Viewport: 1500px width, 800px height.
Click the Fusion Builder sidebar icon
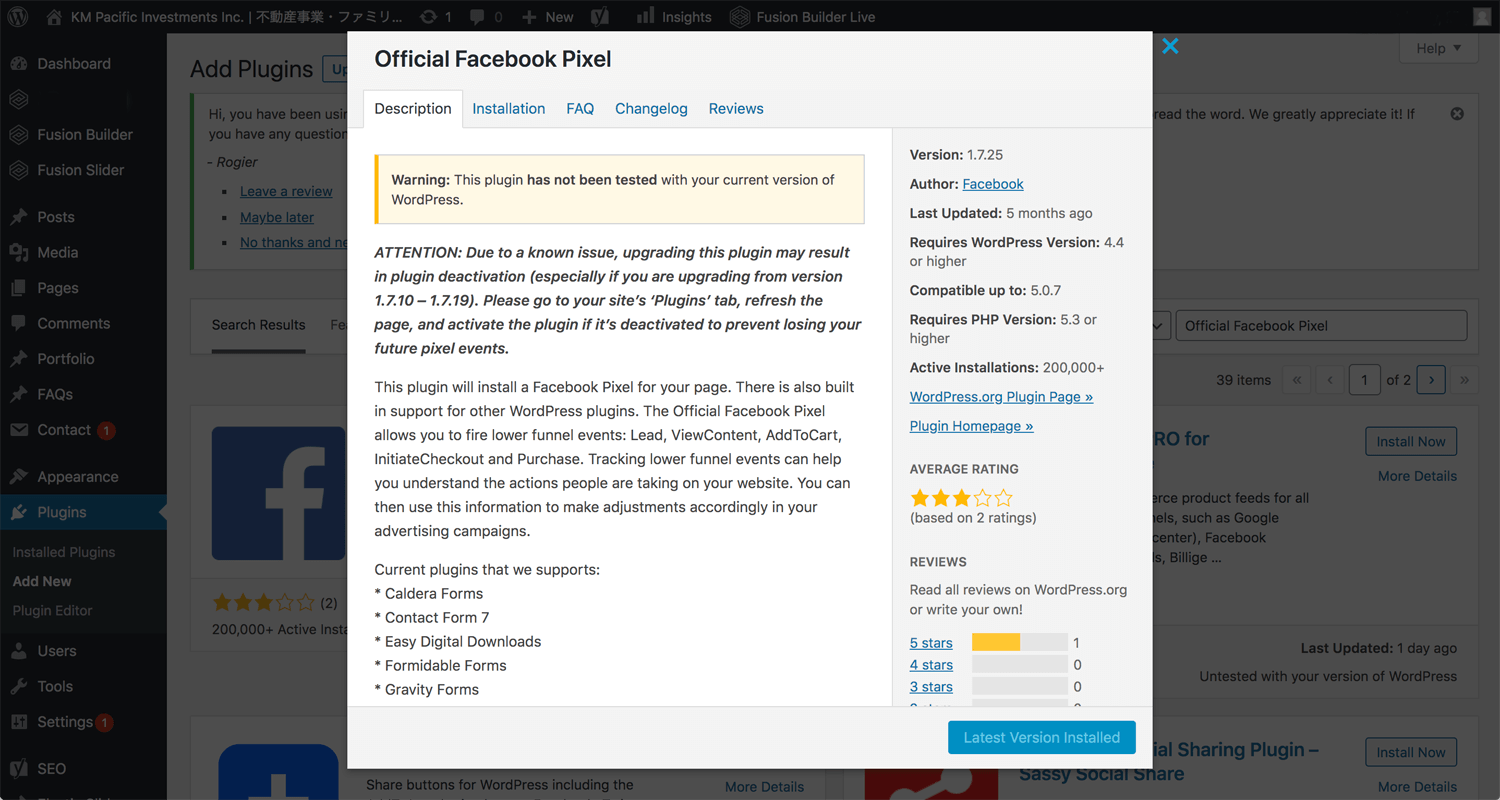coord(19,134)
